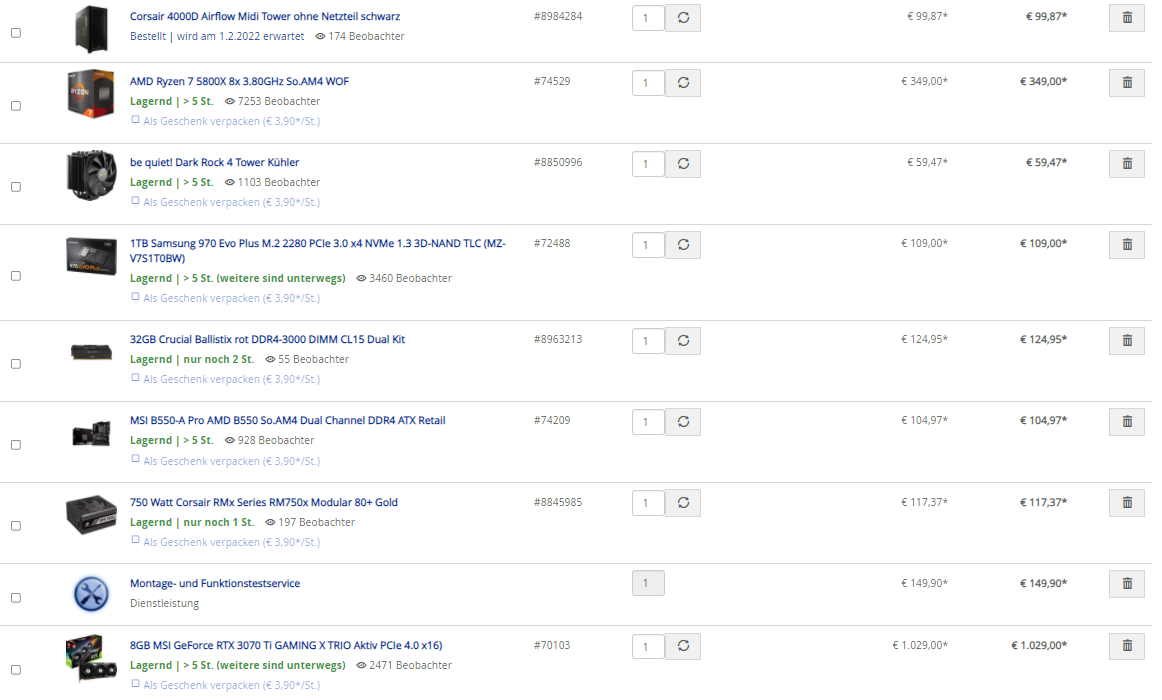The image size is (1162, 700).
Task: Enable gift wrapping for RTX 3070 Ti
Action: [135, 684]
